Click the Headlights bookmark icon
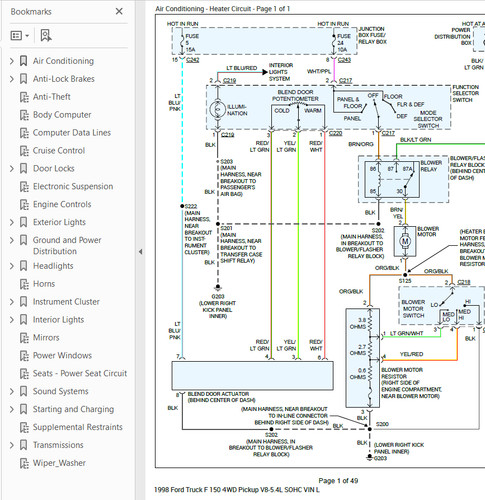The image size is (485, 500). [x=23, y=266]
